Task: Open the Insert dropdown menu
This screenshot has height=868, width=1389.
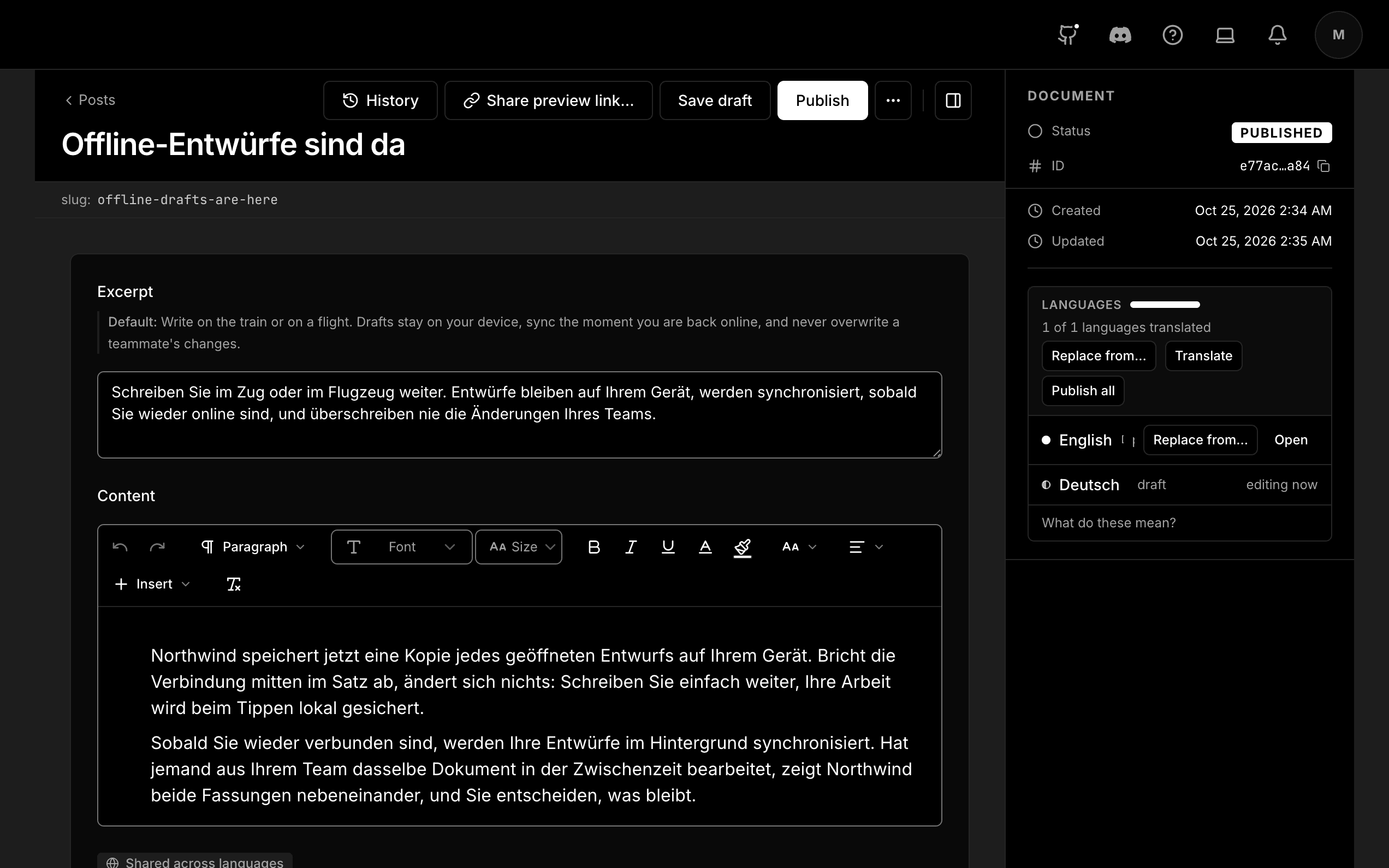Action: (x=152, y=585)
